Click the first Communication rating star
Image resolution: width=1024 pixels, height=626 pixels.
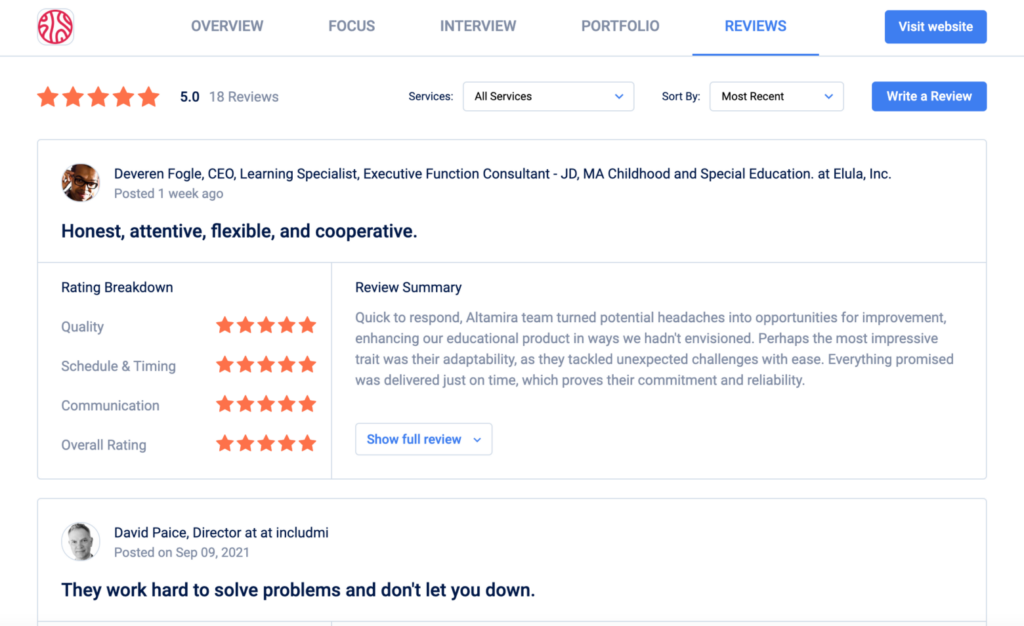pos(225,404)
